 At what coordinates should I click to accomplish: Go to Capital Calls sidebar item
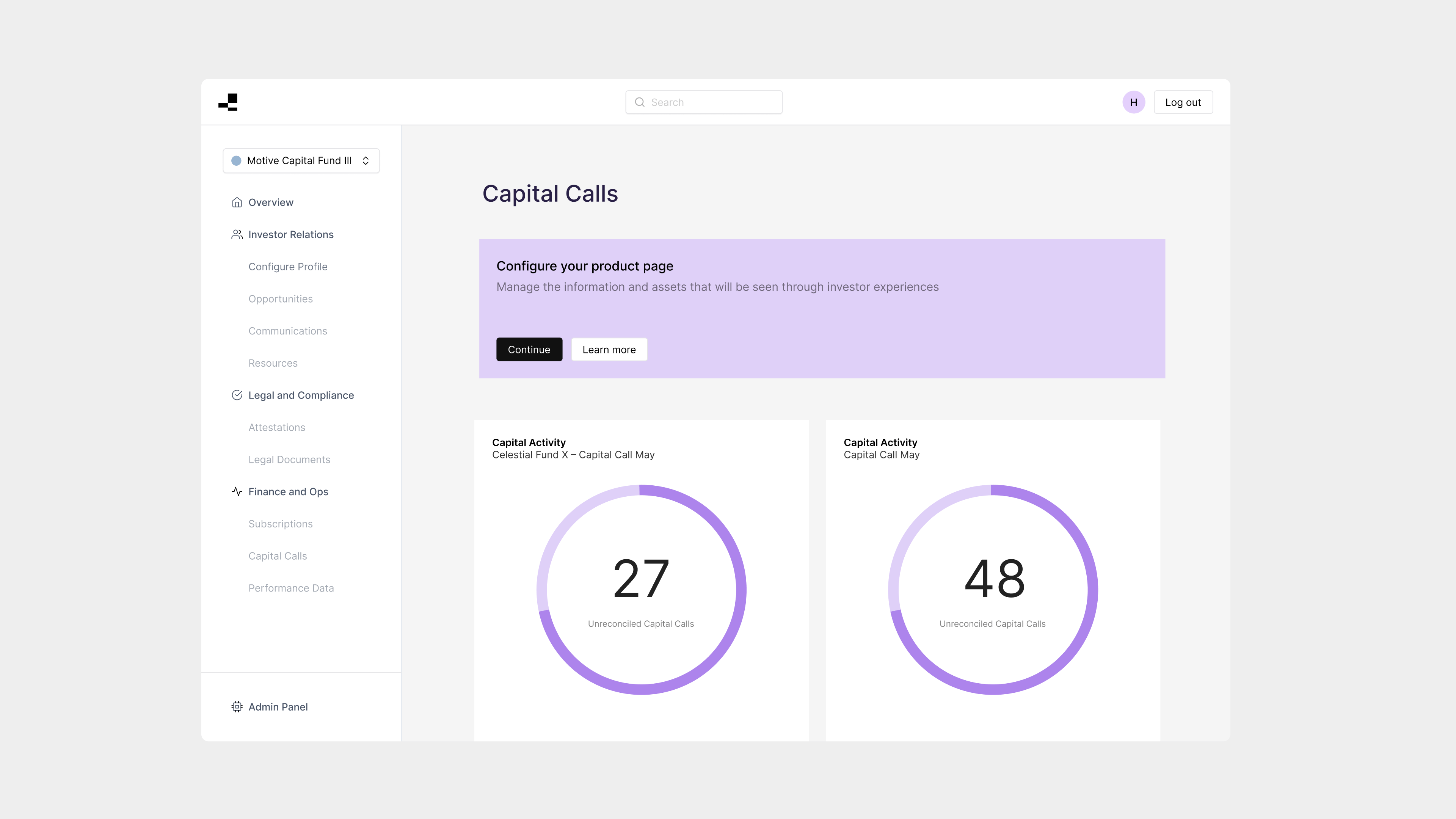tap(278, 556)
